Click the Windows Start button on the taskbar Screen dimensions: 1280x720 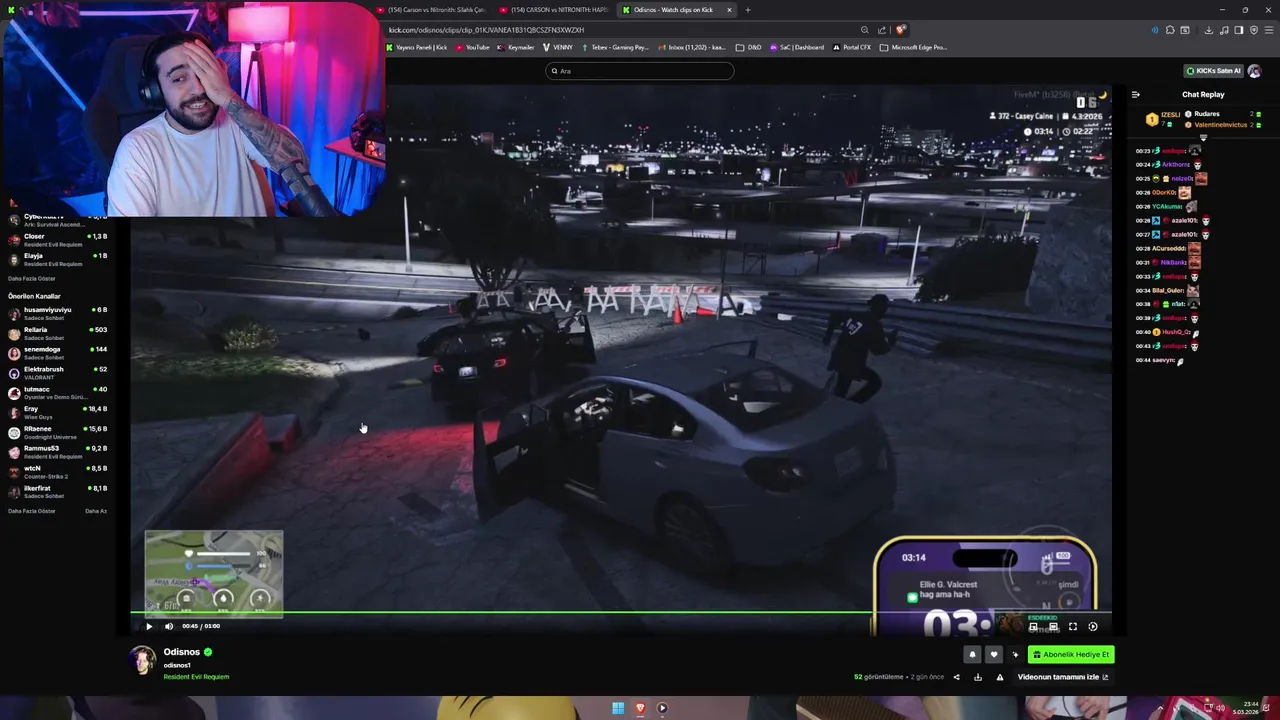[618, 708]
